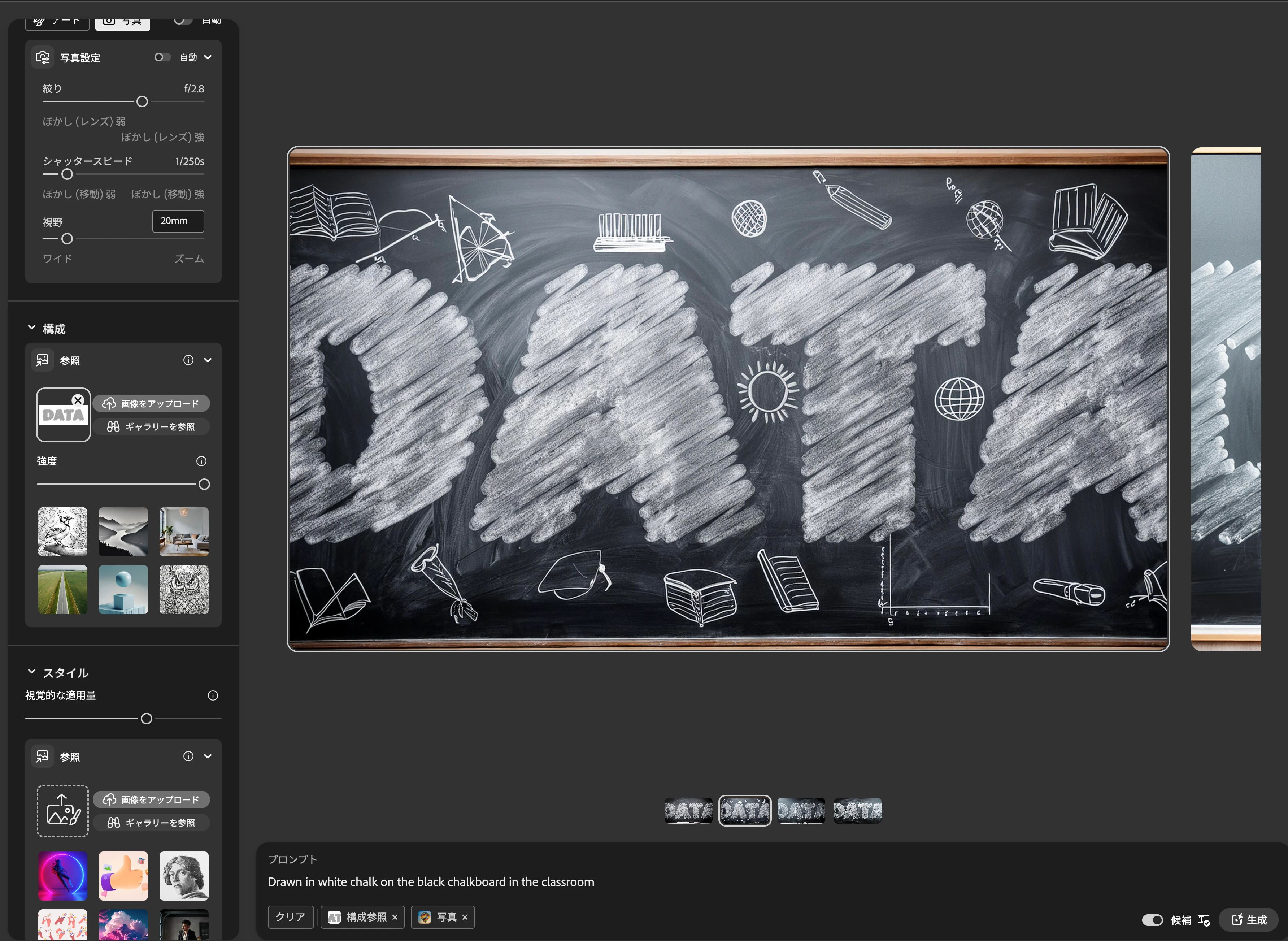Image resolution: width=1288 pixels, height=941 pixels.
Task: Click the 絞り aperture slider handle
Action: [x=142, y=101]
